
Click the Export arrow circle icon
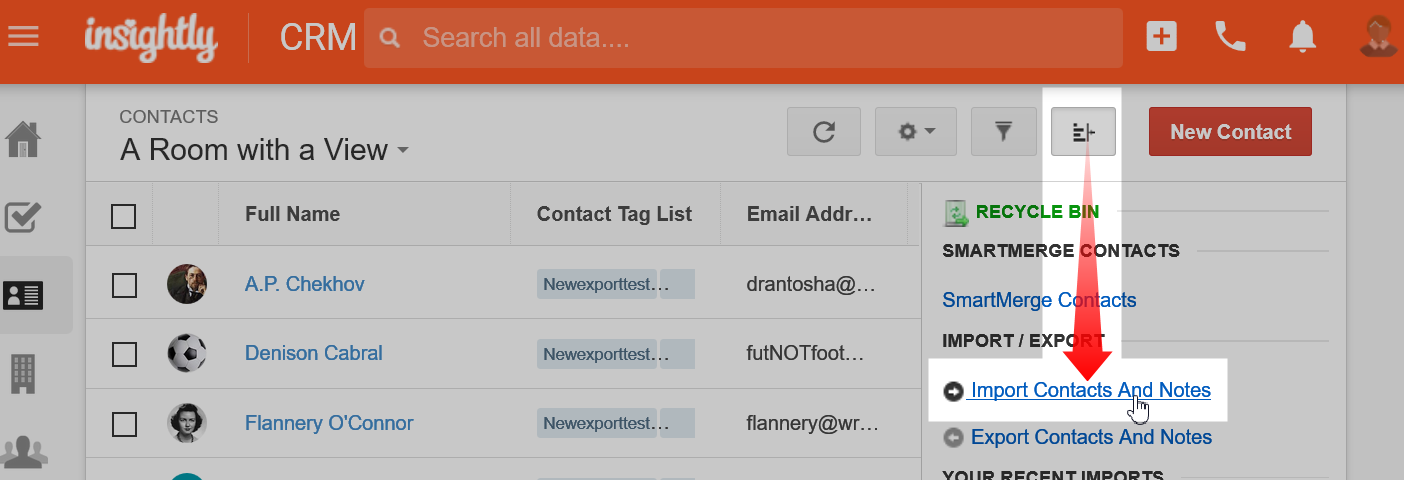[953, 438]
